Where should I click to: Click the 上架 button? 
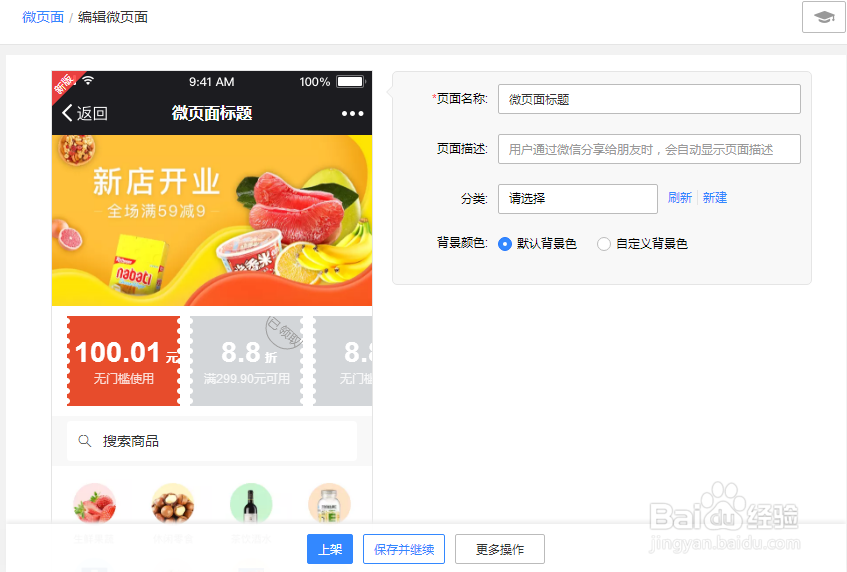pos(330,549)
